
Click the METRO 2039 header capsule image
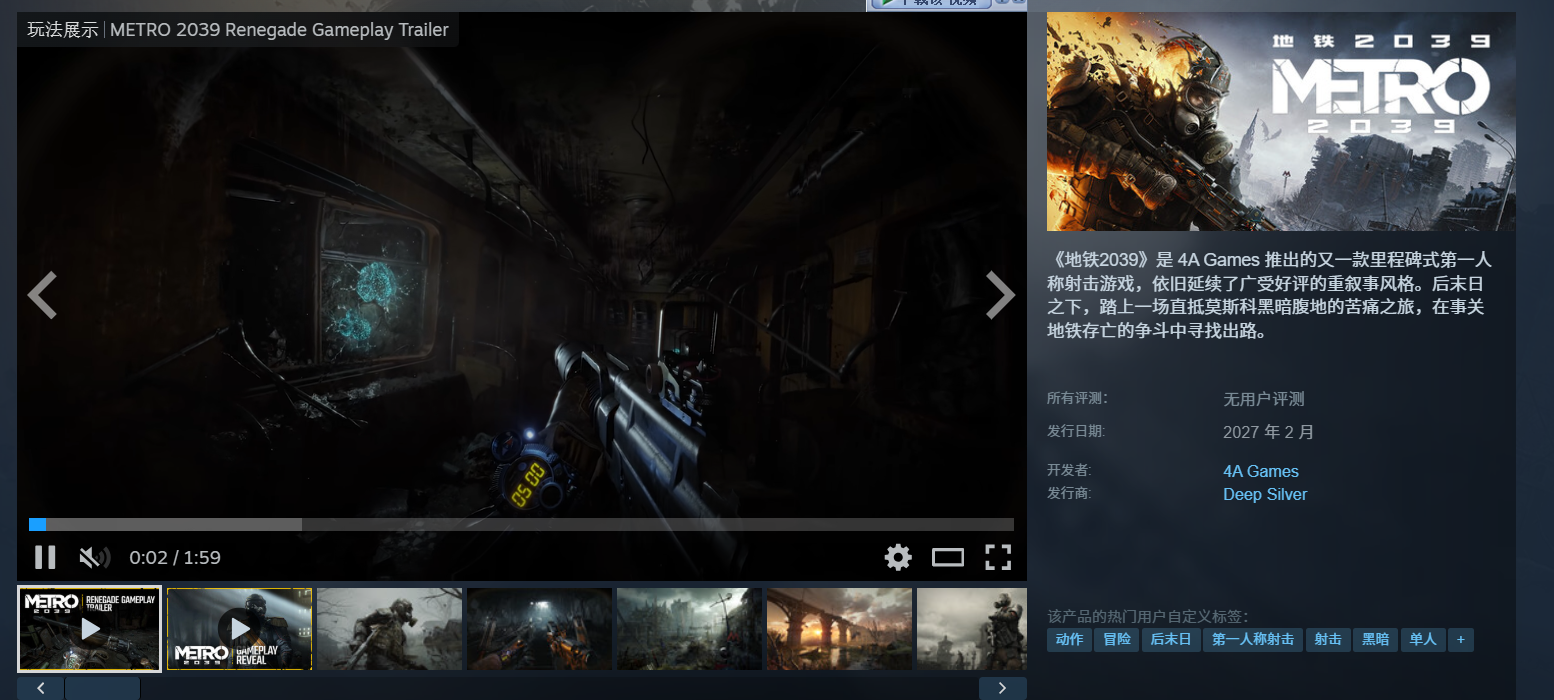point(1281,121)
